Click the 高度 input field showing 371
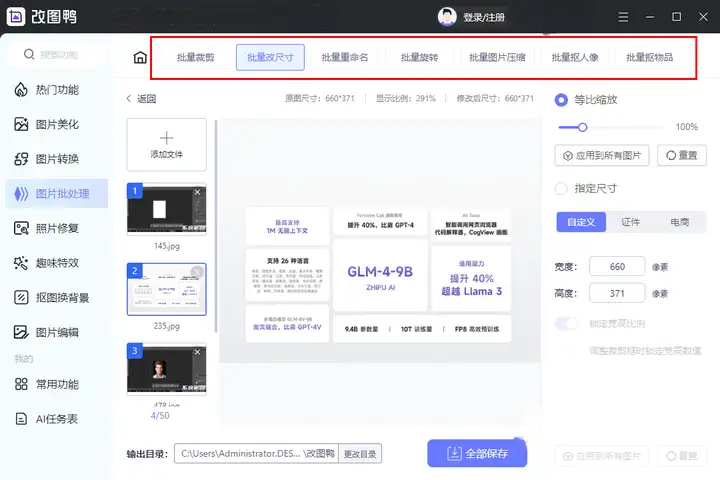This screenshot has height=480, width=720. coord(617,293)
